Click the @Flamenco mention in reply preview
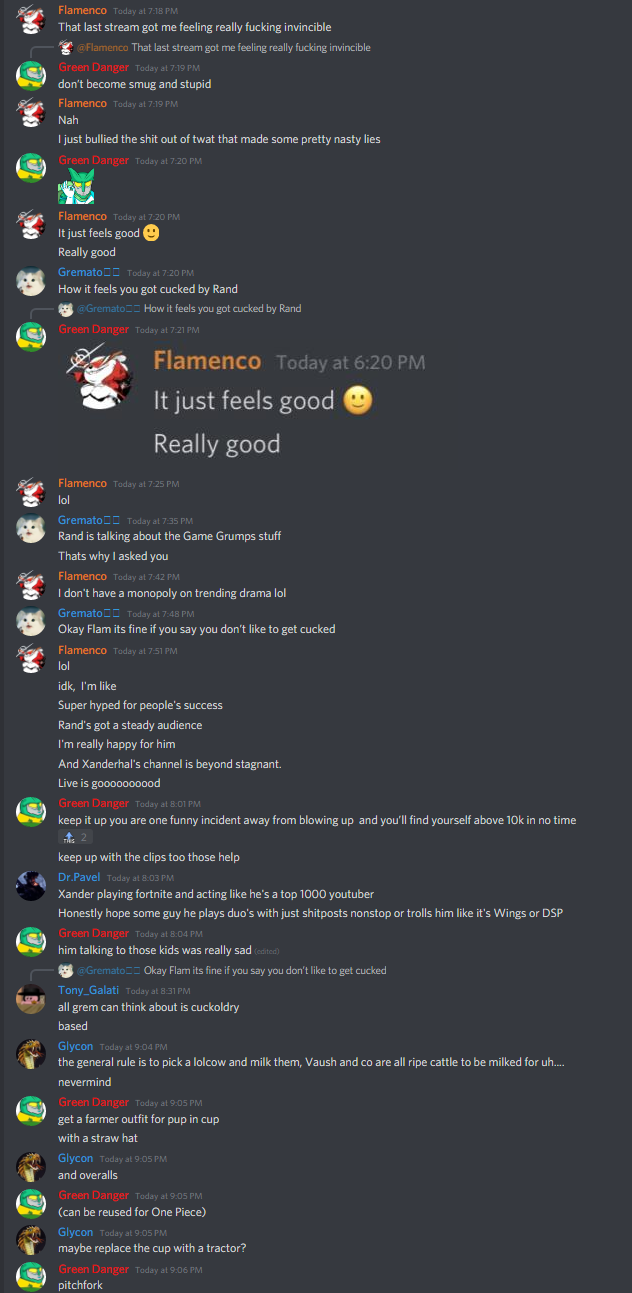This screenshot has height=1293, width=632. tap(102, 47)
